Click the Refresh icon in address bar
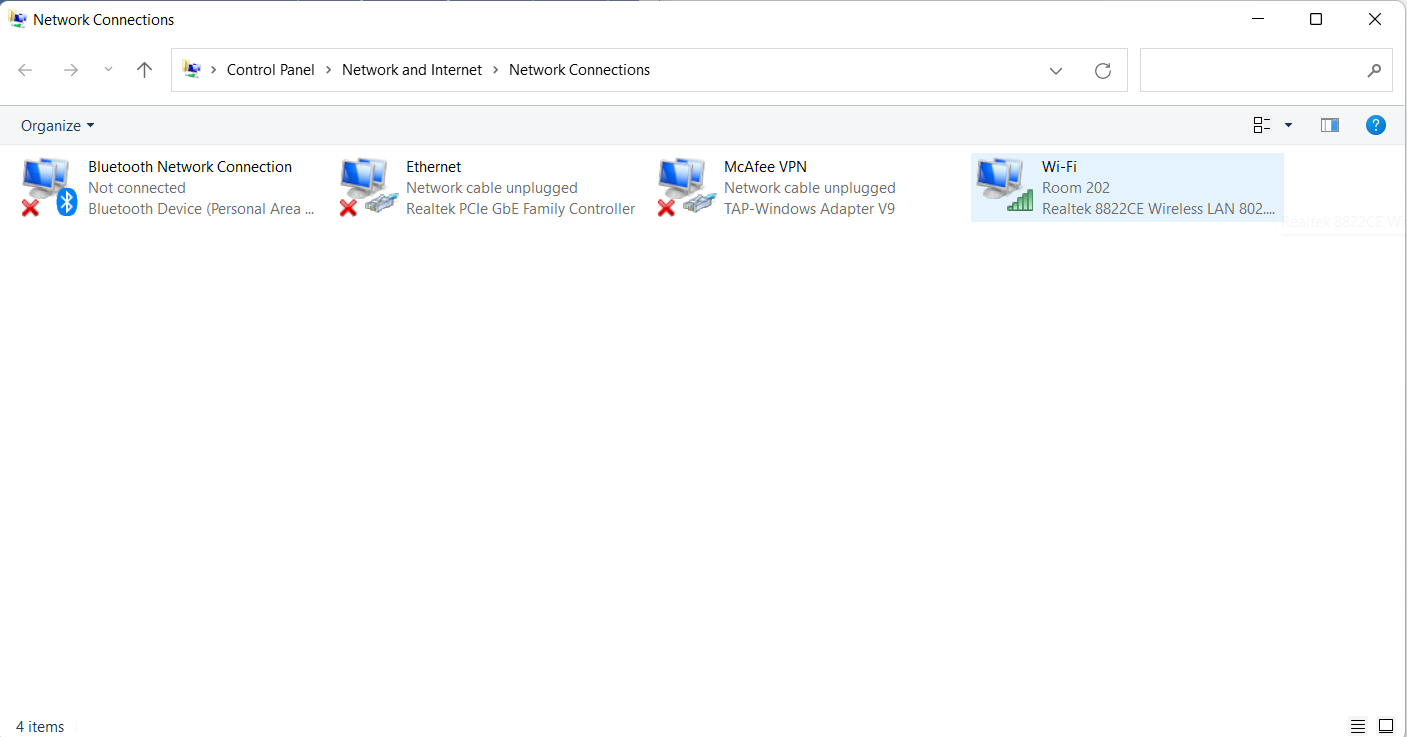 point(1103,70)
